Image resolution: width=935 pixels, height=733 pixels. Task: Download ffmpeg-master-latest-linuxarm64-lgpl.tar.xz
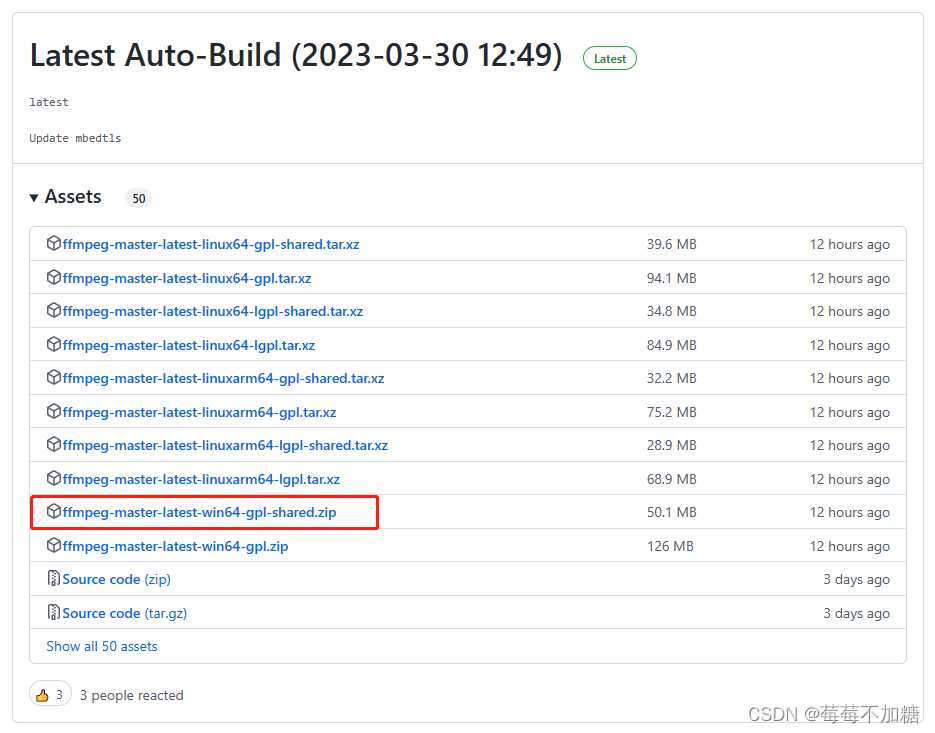tap(201, 480)
